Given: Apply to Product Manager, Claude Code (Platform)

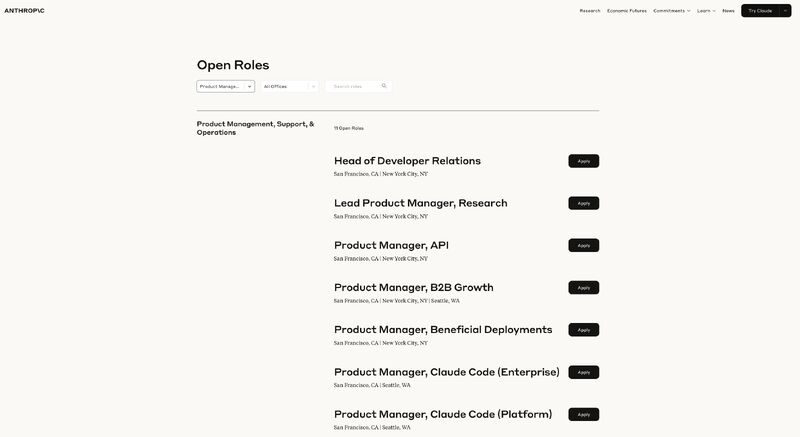Looking at the screenshot, I should (584, 415).
